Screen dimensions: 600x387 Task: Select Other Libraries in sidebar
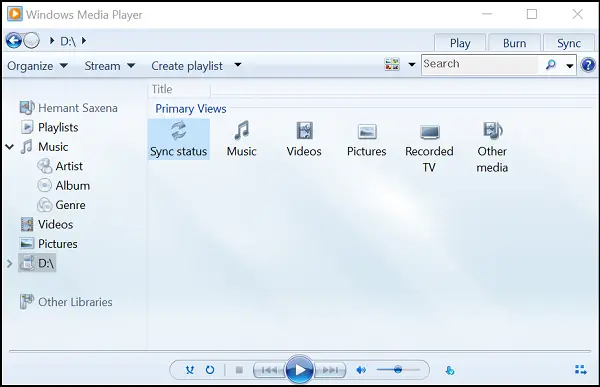66,302
